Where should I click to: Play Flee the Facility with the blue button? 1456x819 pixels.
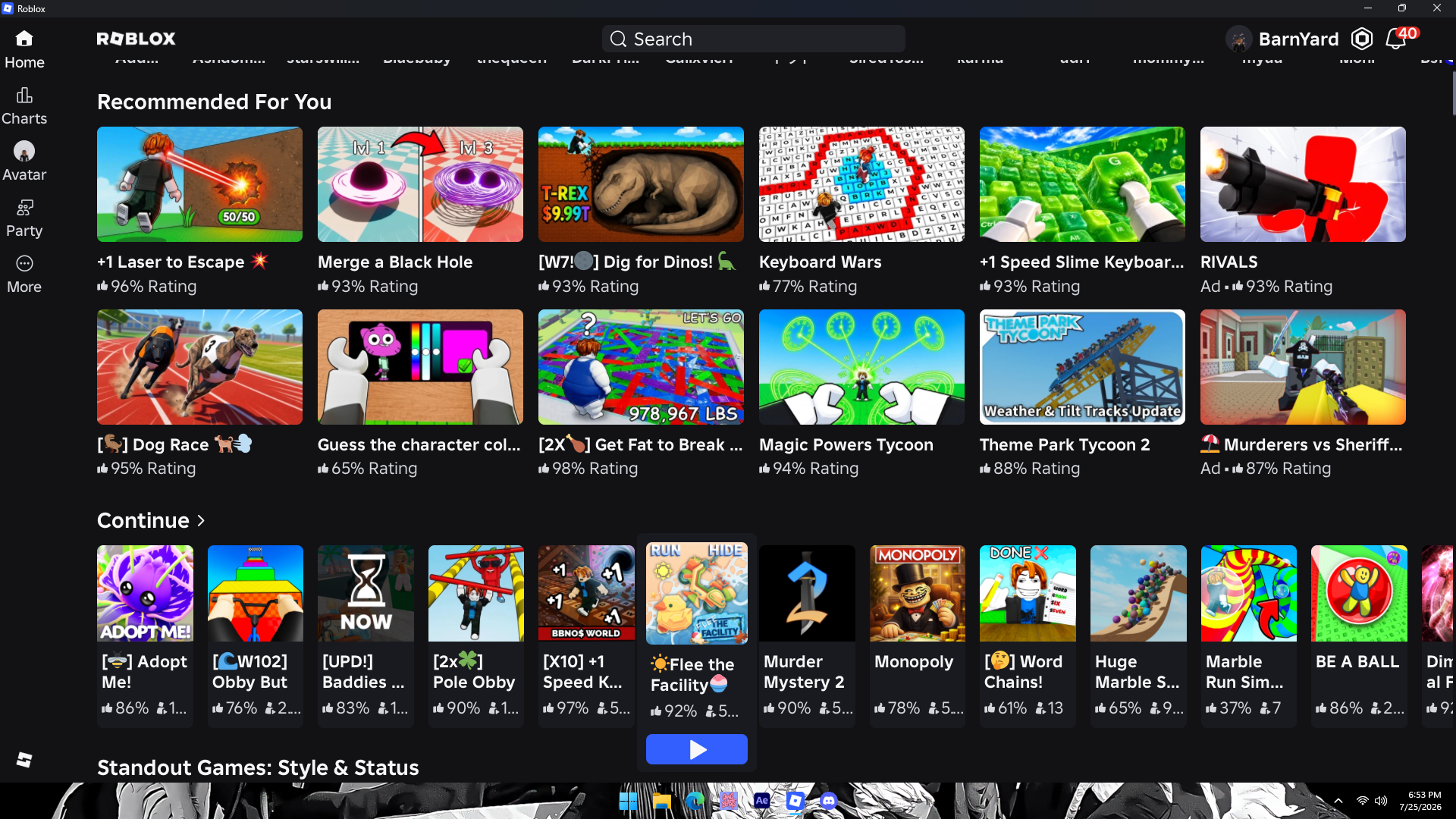[x=696, y=749]
